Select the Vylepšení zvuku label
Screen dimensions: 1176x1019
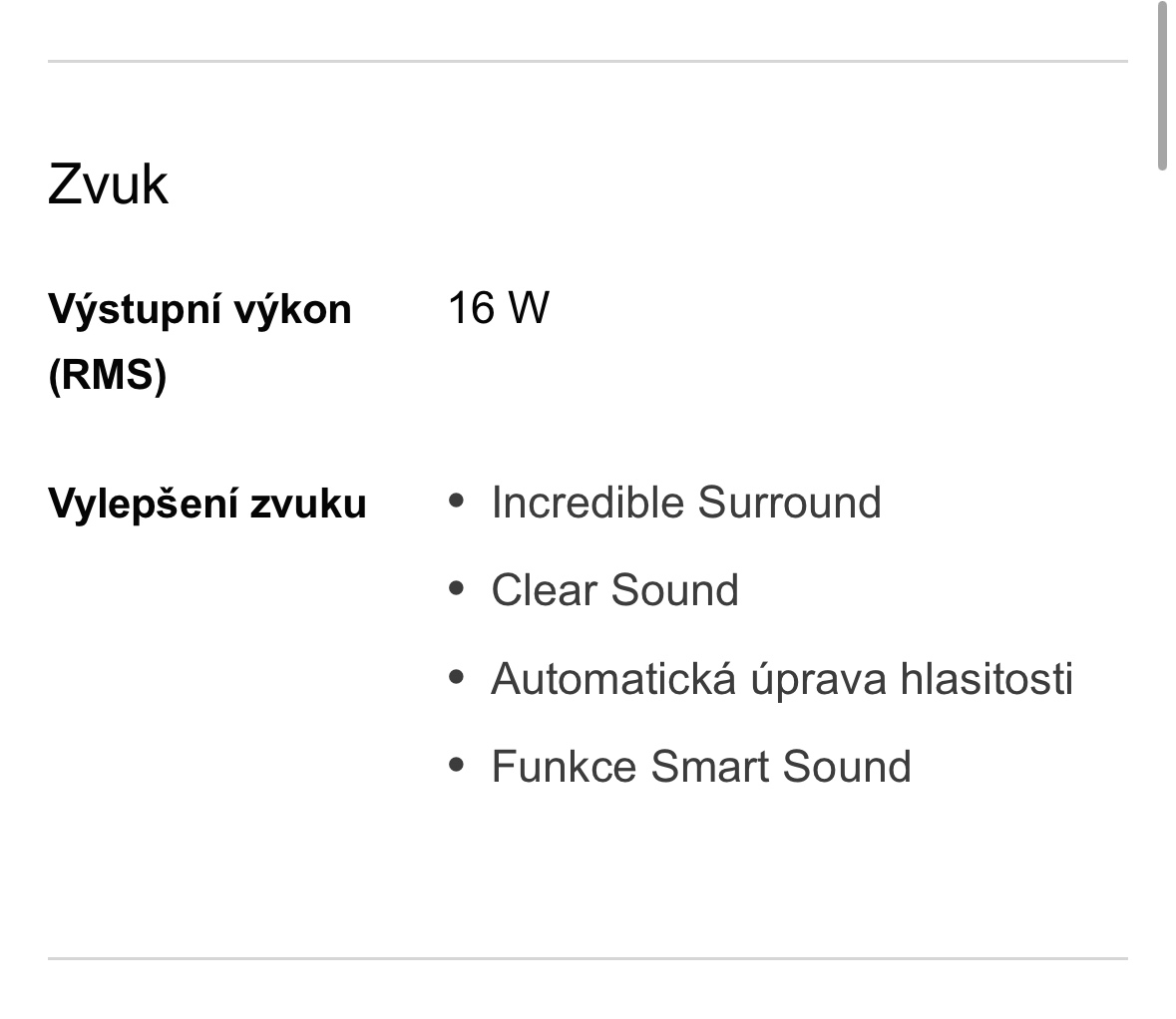[207, 504]
